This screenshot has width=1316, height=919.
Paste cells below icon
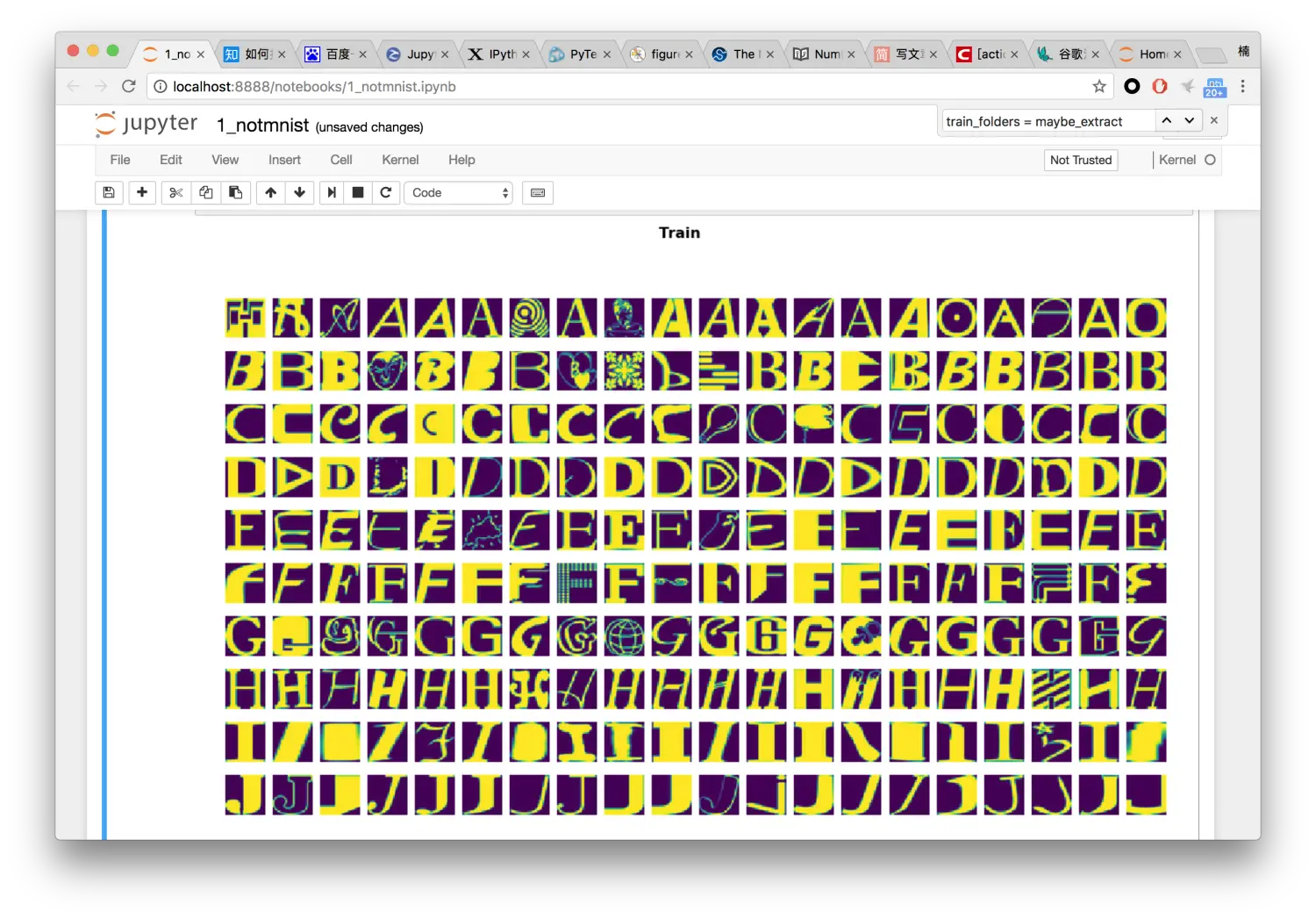[x=236, y=193]
